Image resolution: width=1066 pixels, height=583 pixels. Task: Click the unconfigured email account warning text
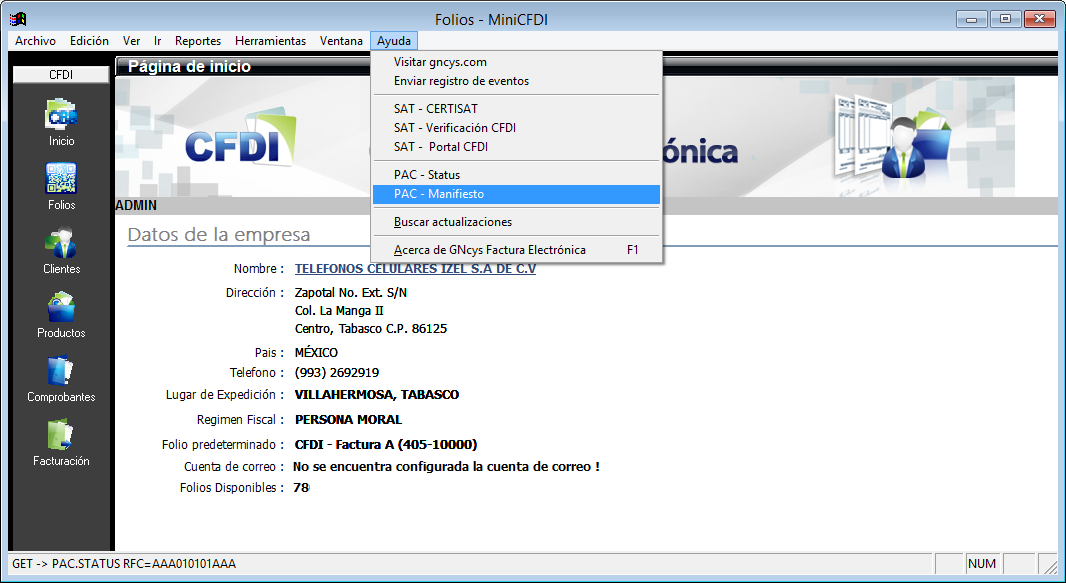tap(446, 467)
